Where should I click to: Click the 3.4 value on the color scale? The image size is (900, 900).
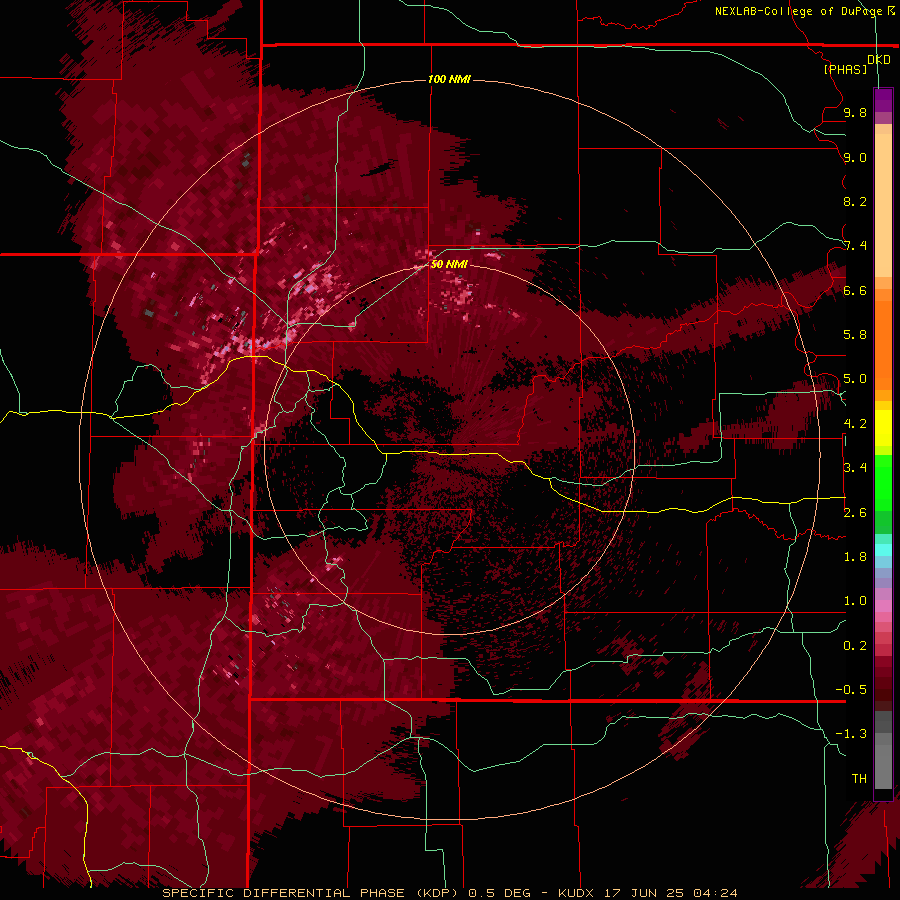coord(855,468)
